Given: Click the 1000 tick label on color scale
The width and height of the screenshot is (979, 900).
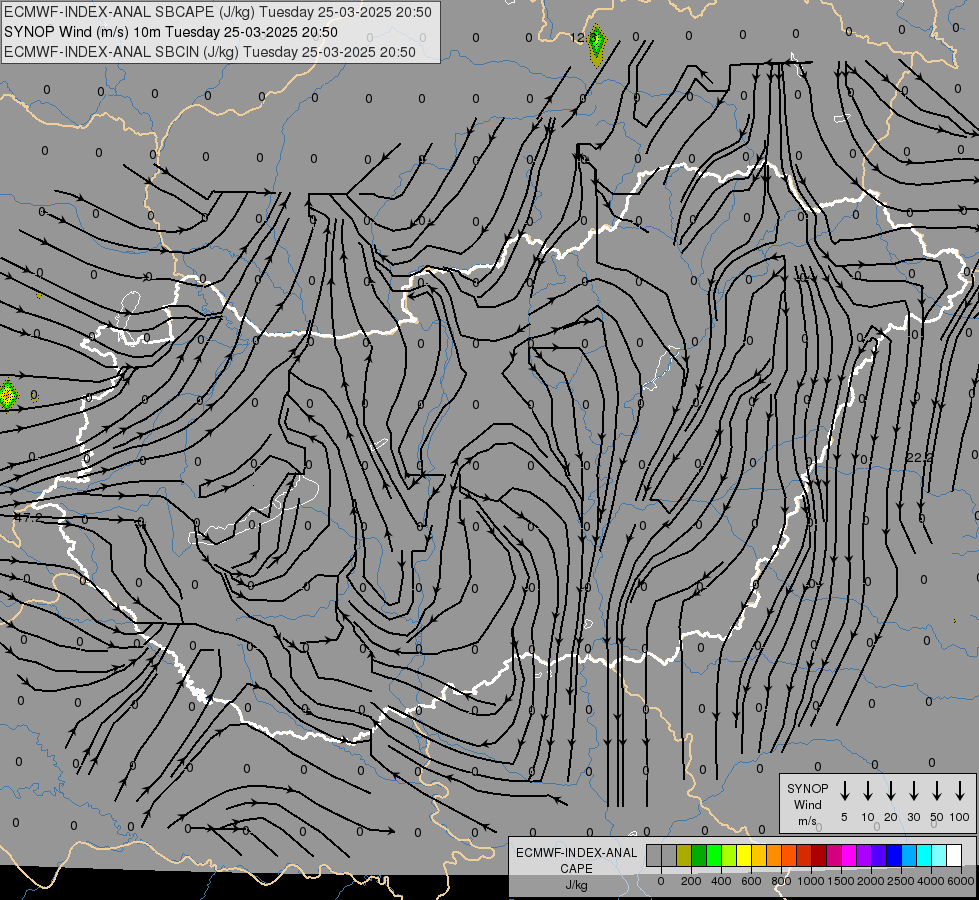Looking at the screenshot, I should (811, 881).
